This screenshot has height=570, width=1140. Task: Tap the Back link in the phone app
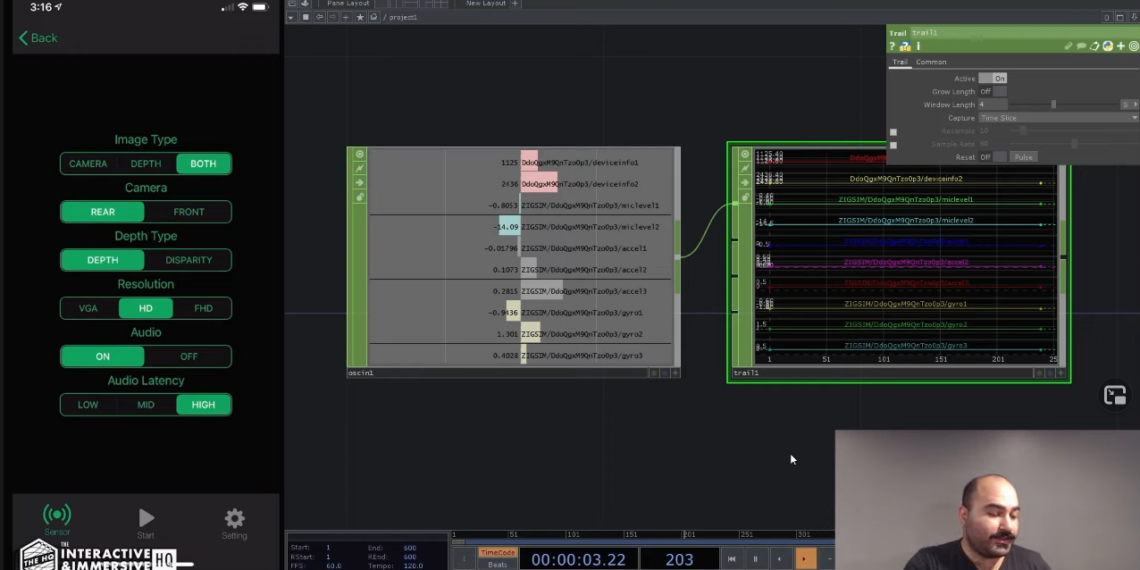38,38
